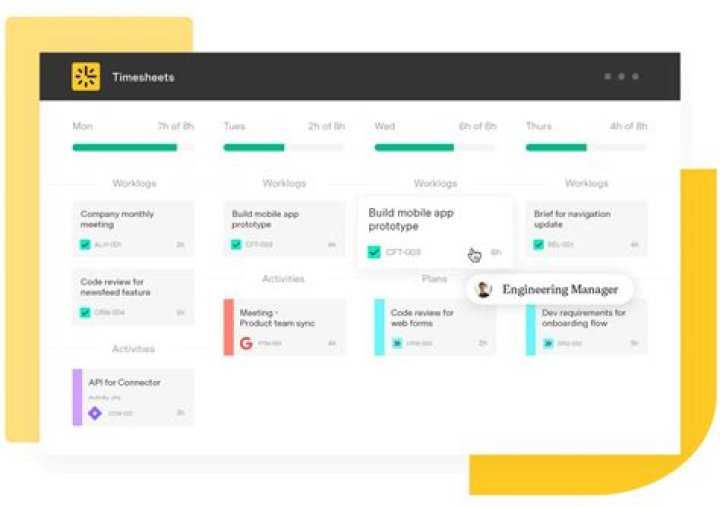Click the purple diamond icon on API card
The width and height of the screenshot is (720, 507).
tap(95, 413)
